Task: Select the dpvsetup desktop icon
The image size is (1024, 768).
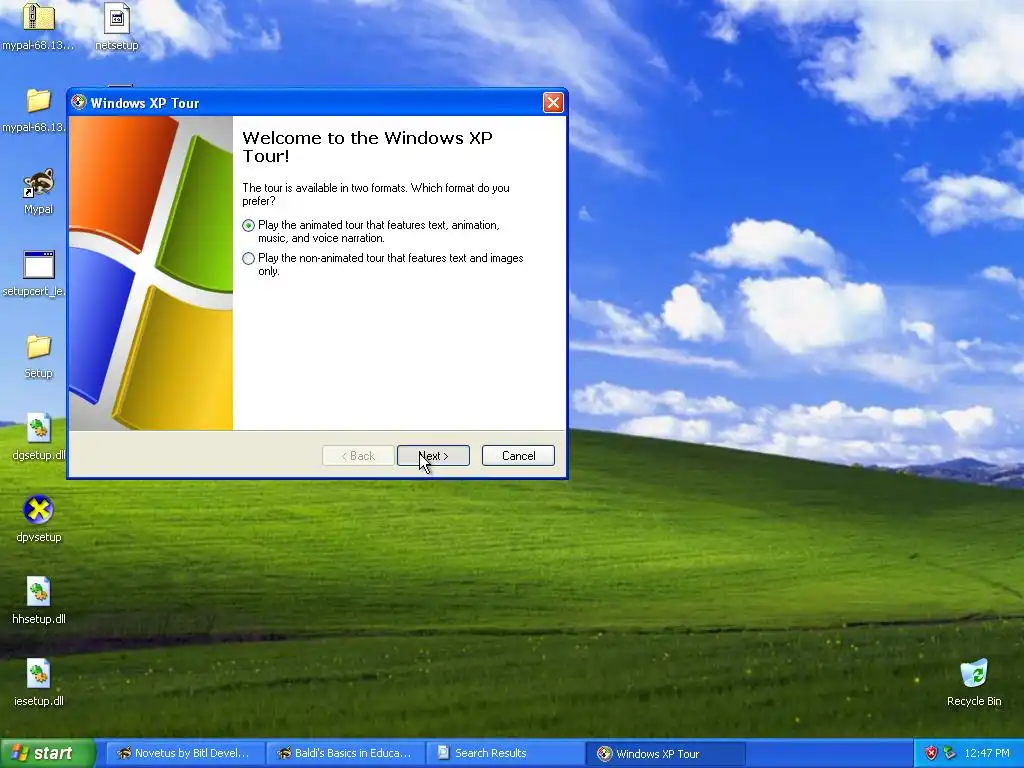Action: 38,519
